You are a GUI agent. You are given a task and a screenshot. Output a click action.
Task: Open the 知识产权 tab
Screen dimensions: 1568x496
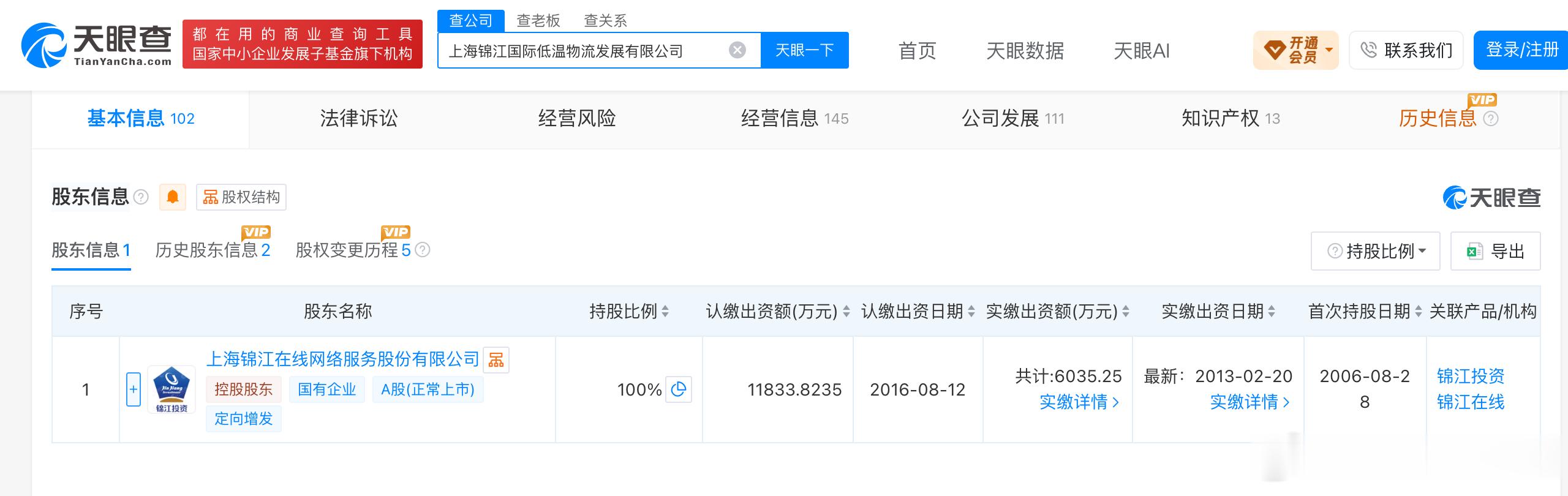tap(1231, 119)
